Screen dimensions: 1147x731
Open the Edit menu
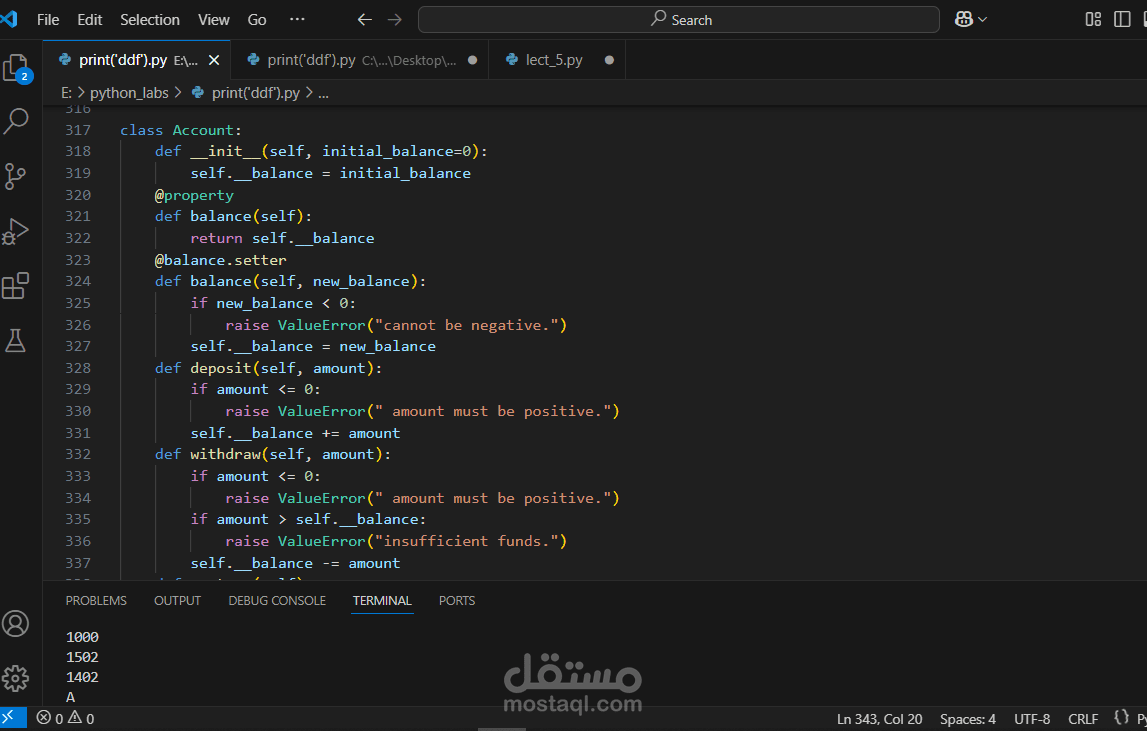(89, 20)
